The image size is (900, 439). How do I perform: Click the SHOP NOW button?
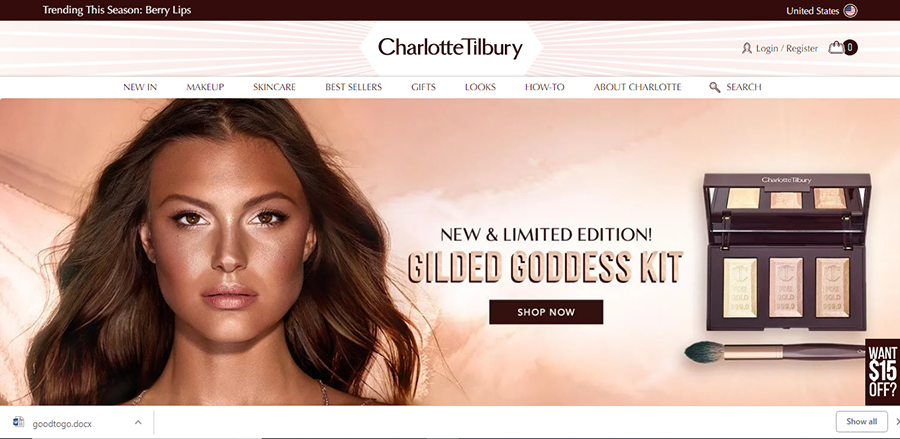click(546, 312)
